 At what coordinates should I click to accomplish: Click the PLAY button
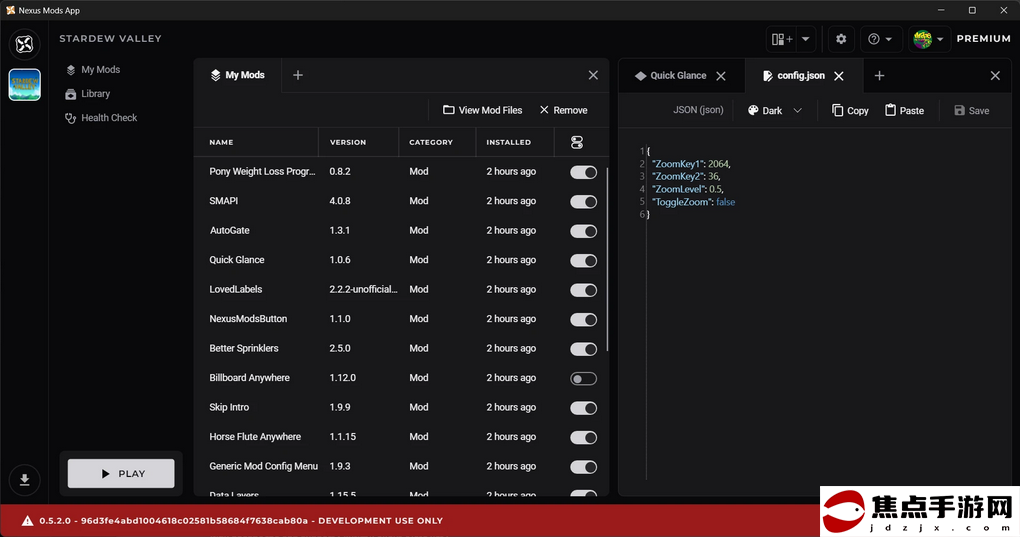tap(121, 473)
